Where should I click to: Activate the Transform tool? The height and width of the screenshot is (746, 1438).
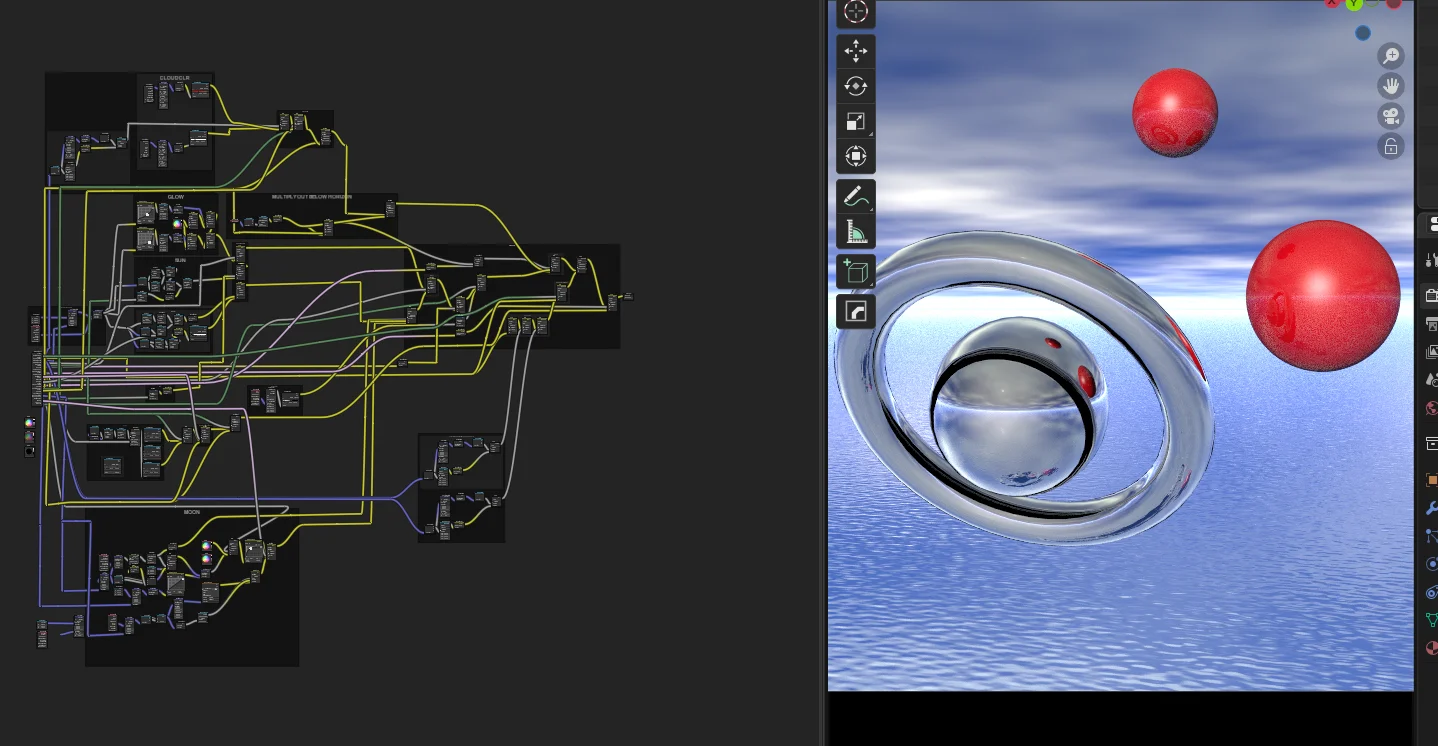pyautogui.click(x=856, y=155)
